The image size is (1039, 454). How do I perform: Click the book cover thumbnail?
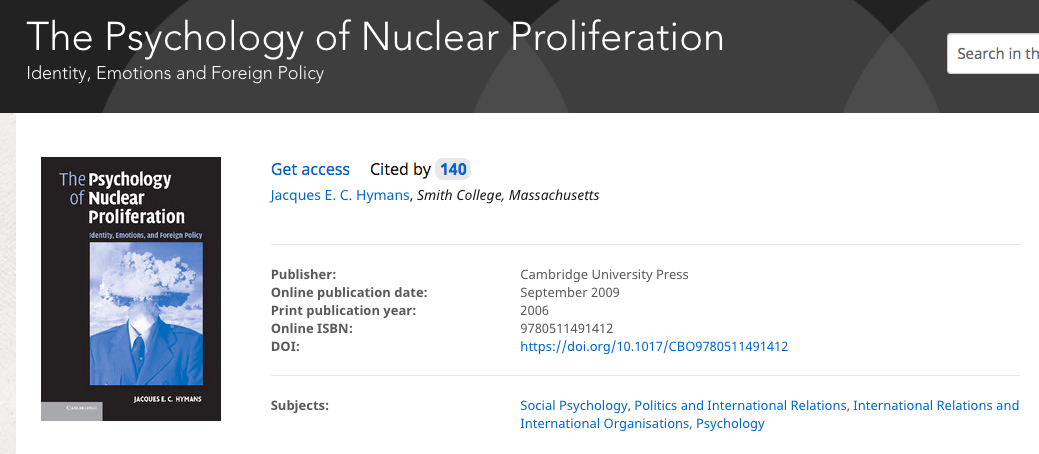point(131,289)
